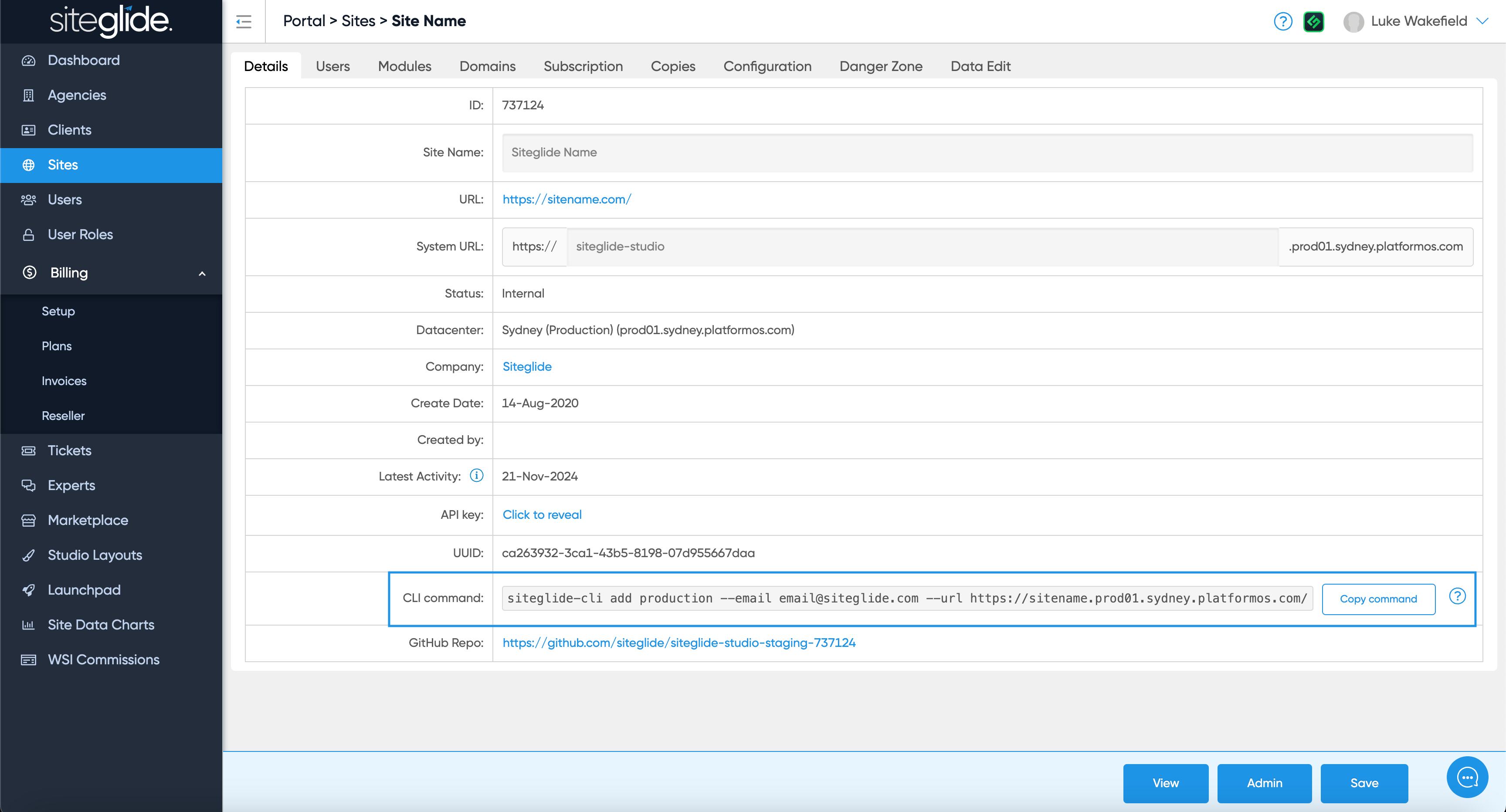This screenshot has width=1506, height=812.
Task: Click Sites in the breadcrumb
Action: (358, 21)
